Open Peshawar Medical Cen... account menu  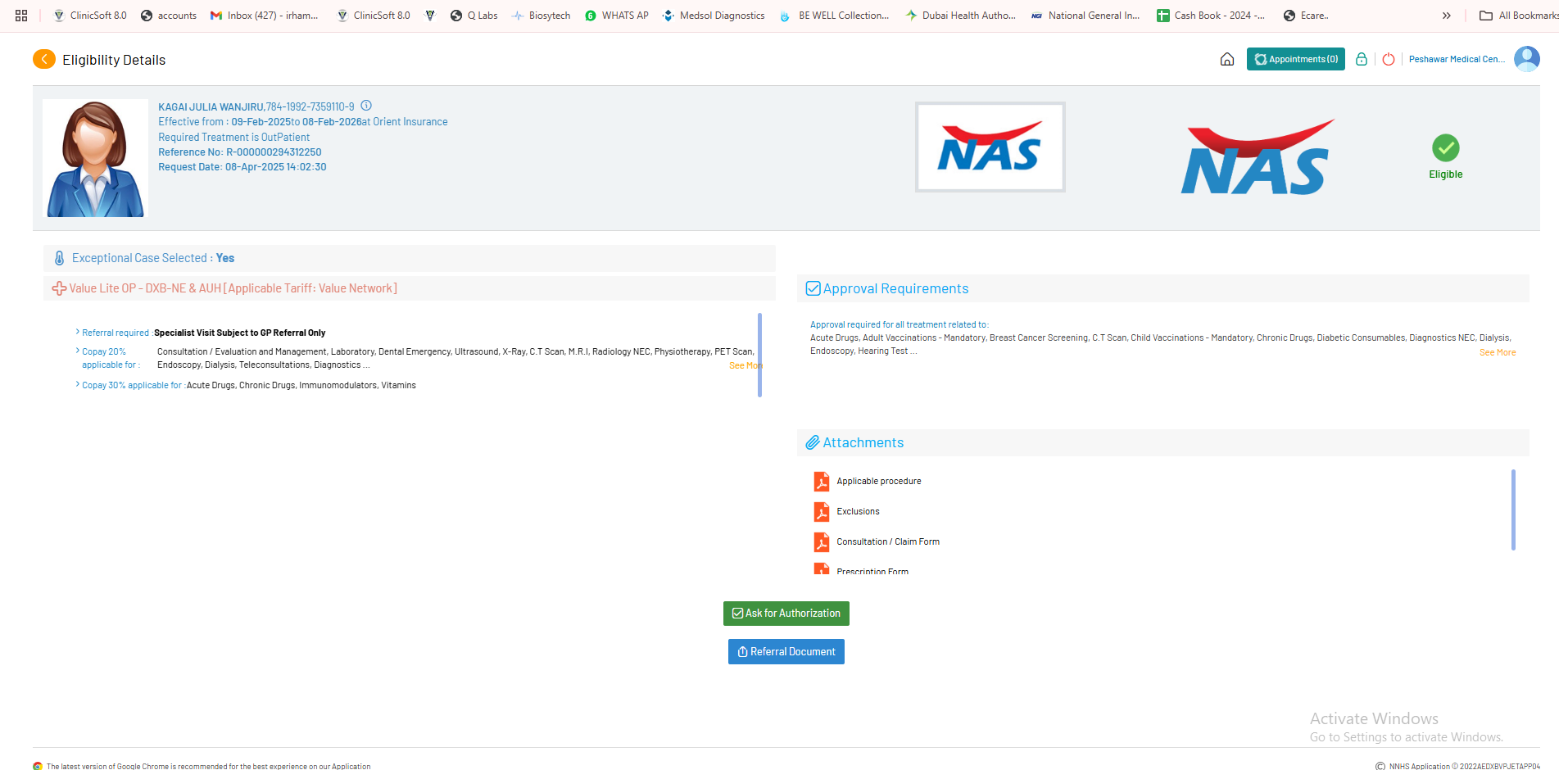coord(1457,59)
